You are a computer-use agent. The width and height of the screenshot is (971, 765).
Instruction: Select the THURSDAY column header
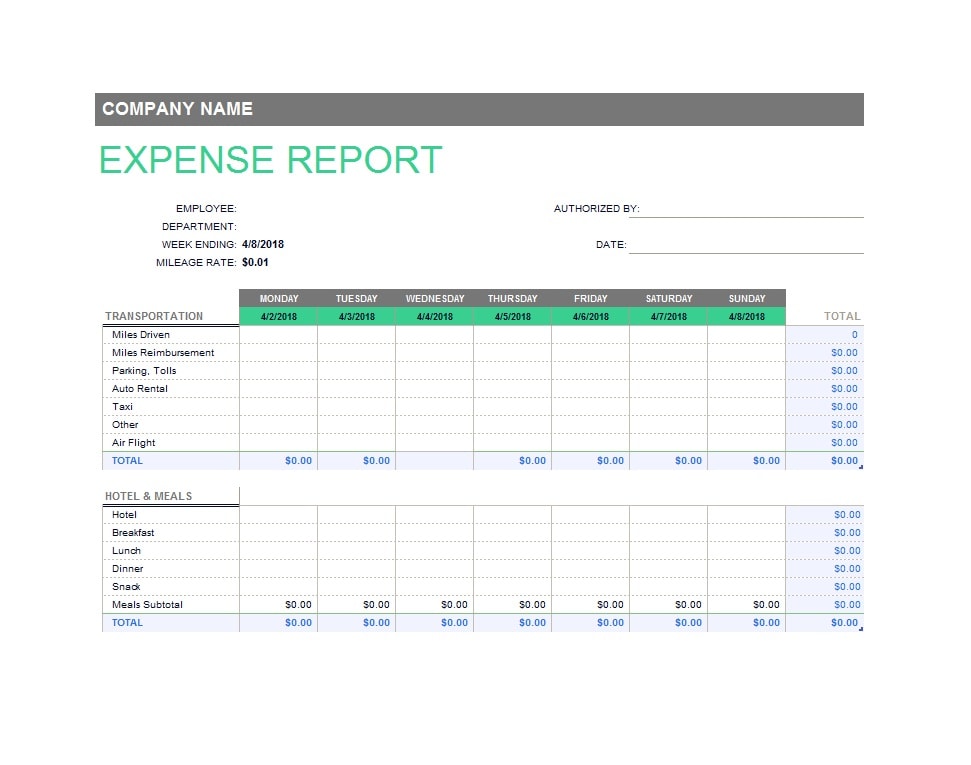tap(513, 299)
